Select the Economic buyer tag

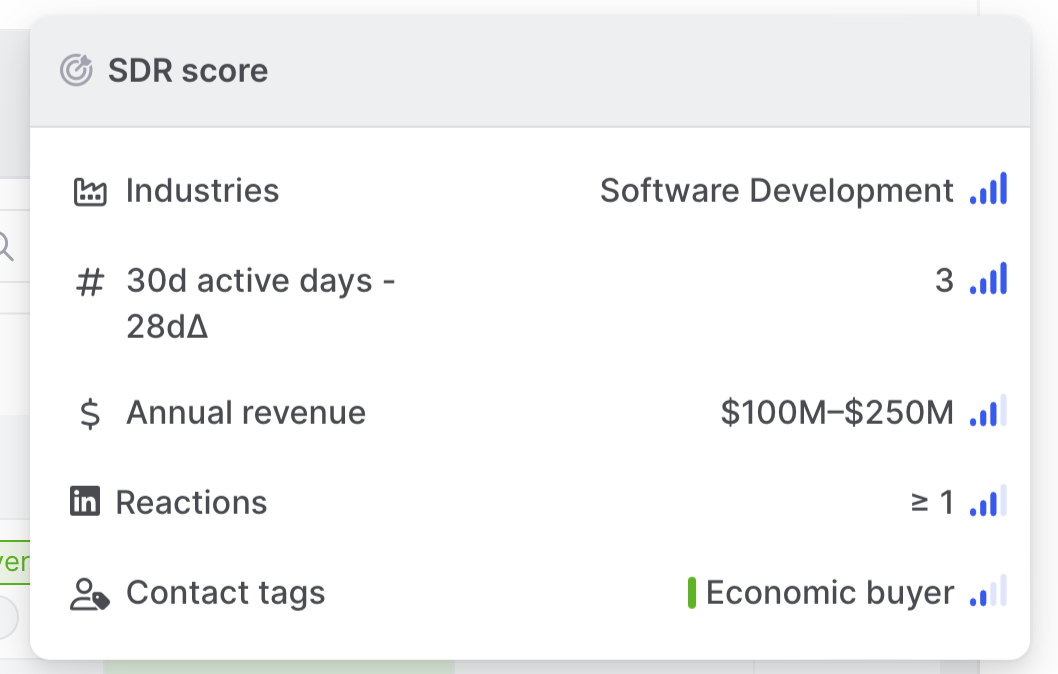pyautogui.click(x=830, y=593)
